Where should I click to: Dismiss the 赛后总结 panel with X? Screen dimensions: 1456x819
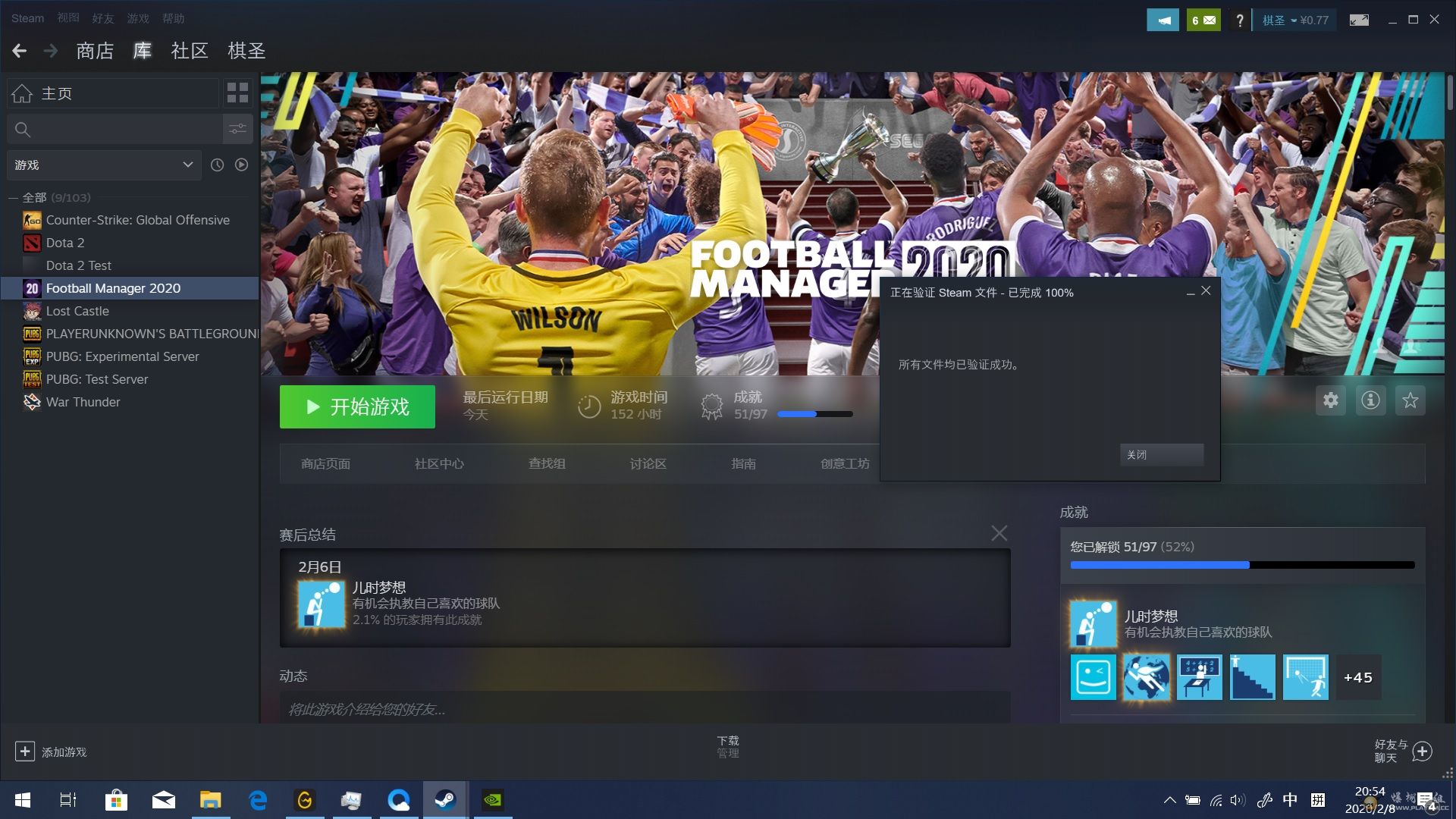[999, 533]
